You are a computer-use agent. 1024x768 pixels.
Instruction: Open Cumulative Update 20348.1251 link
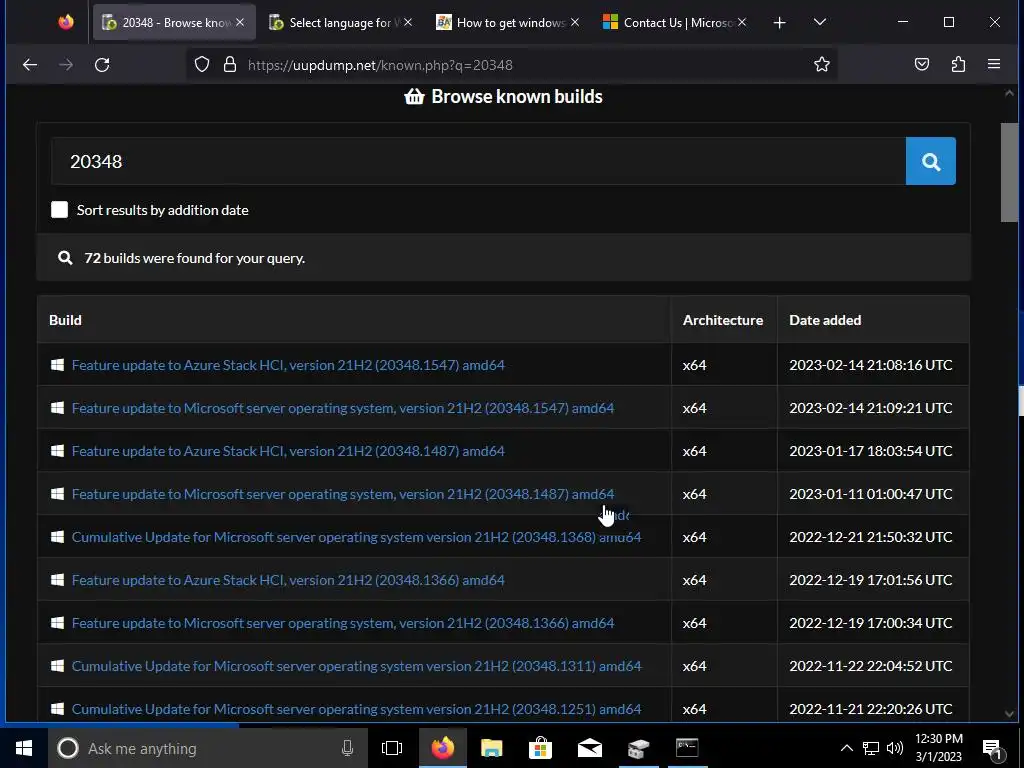point(357,709)
